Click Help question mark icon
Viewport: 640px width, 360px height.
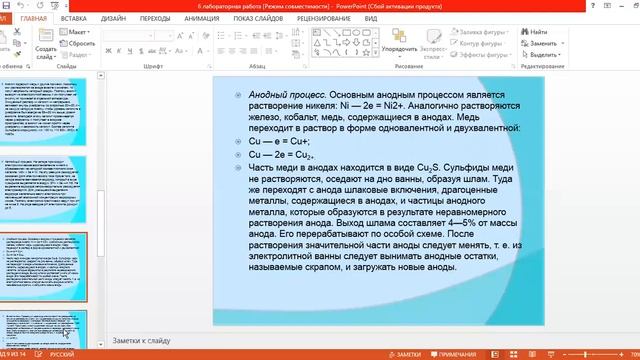[x=593, y=6]
